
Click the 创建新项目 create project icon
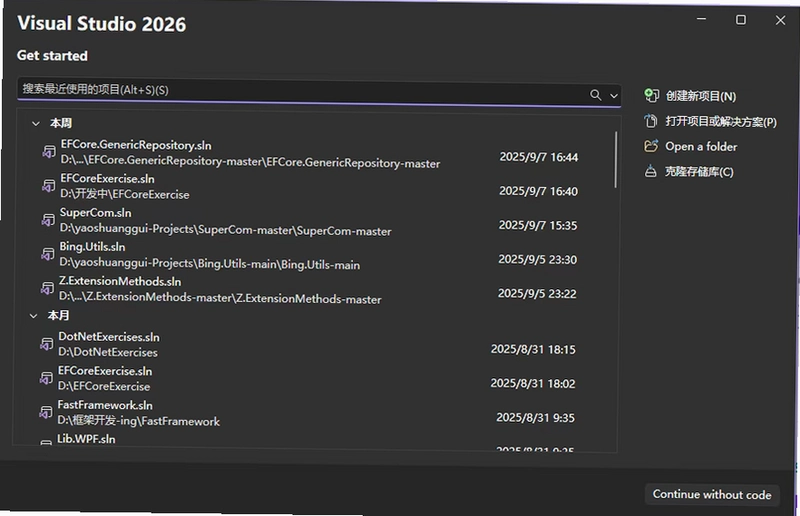[652, 95]
